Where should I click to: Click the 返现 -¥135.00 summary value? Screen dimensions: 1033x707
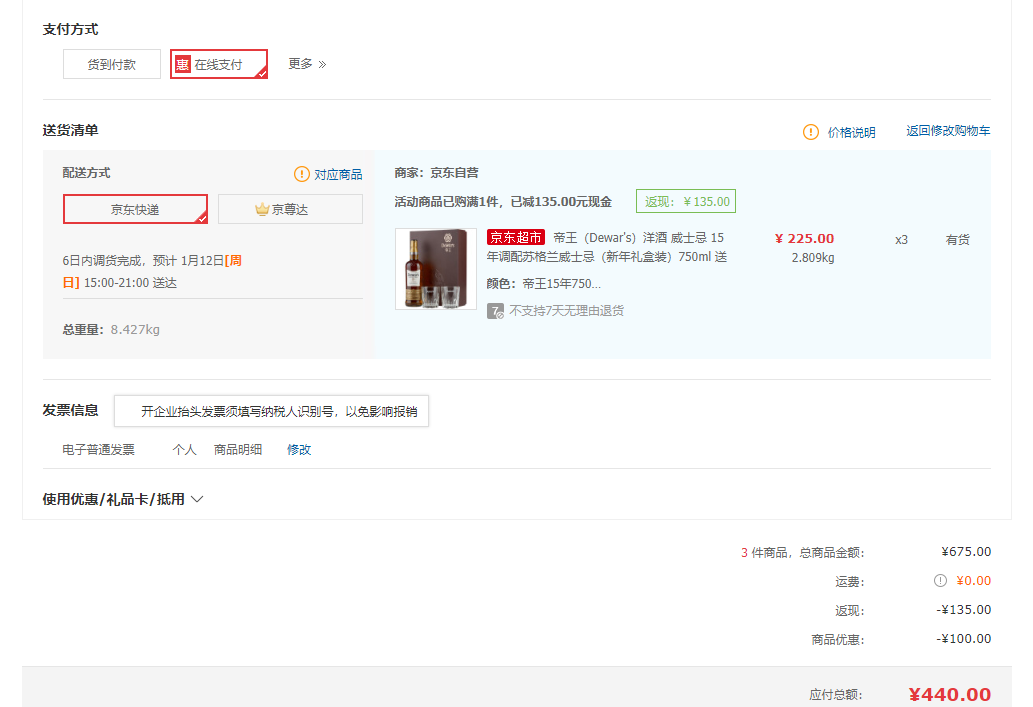[x=963, y=609]
